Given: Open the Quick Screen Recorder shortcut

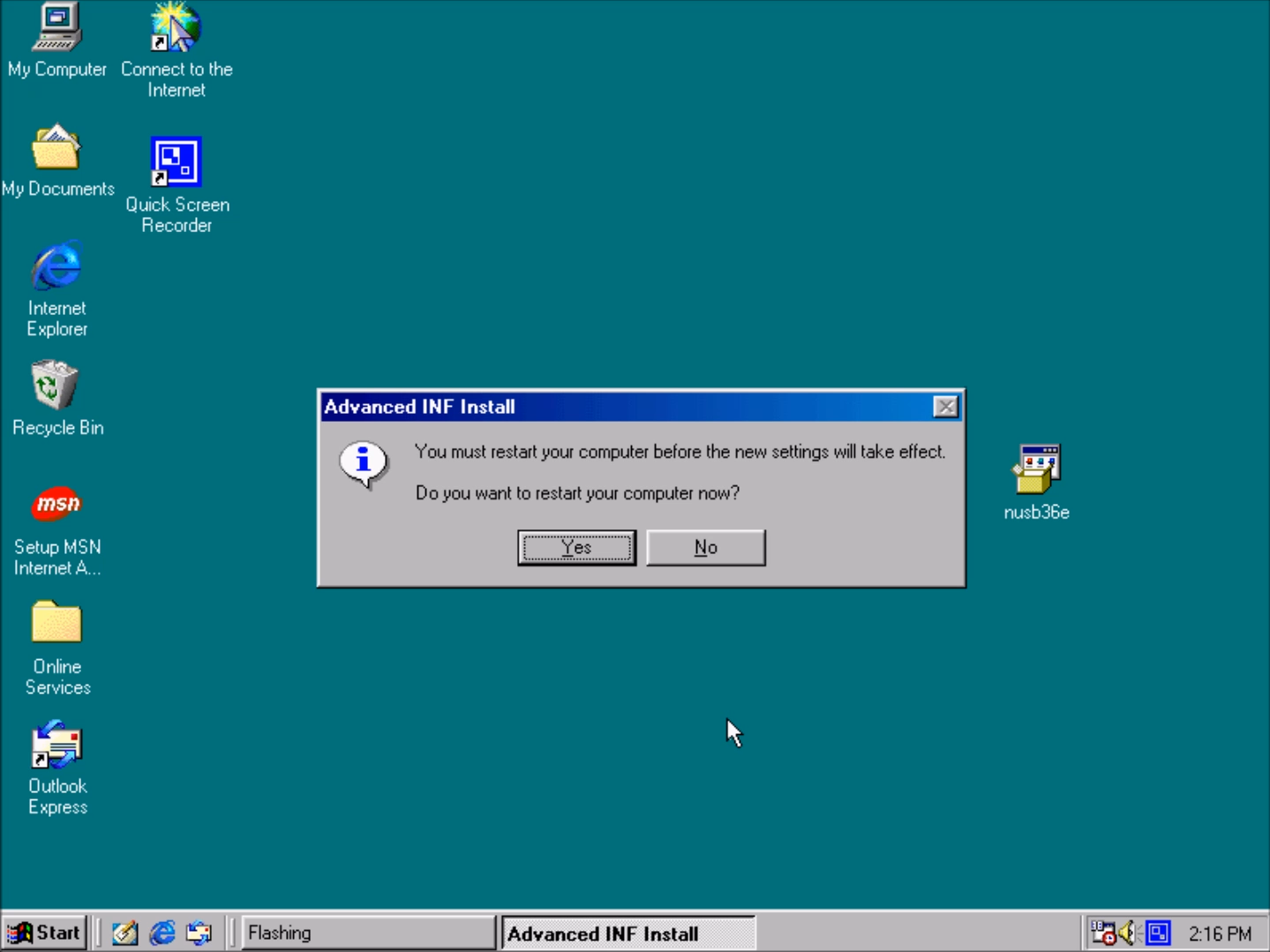Looking at the screenshot, I should 177,161.
